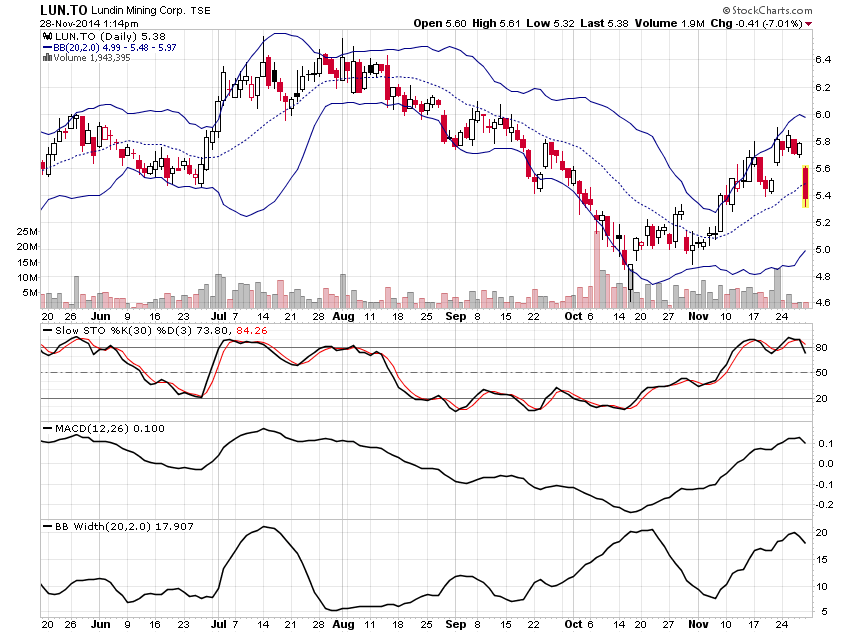Viewport: 850px width, 633px height.
Task: Click the 15 BB Width axis label
Action: (821, 559)
